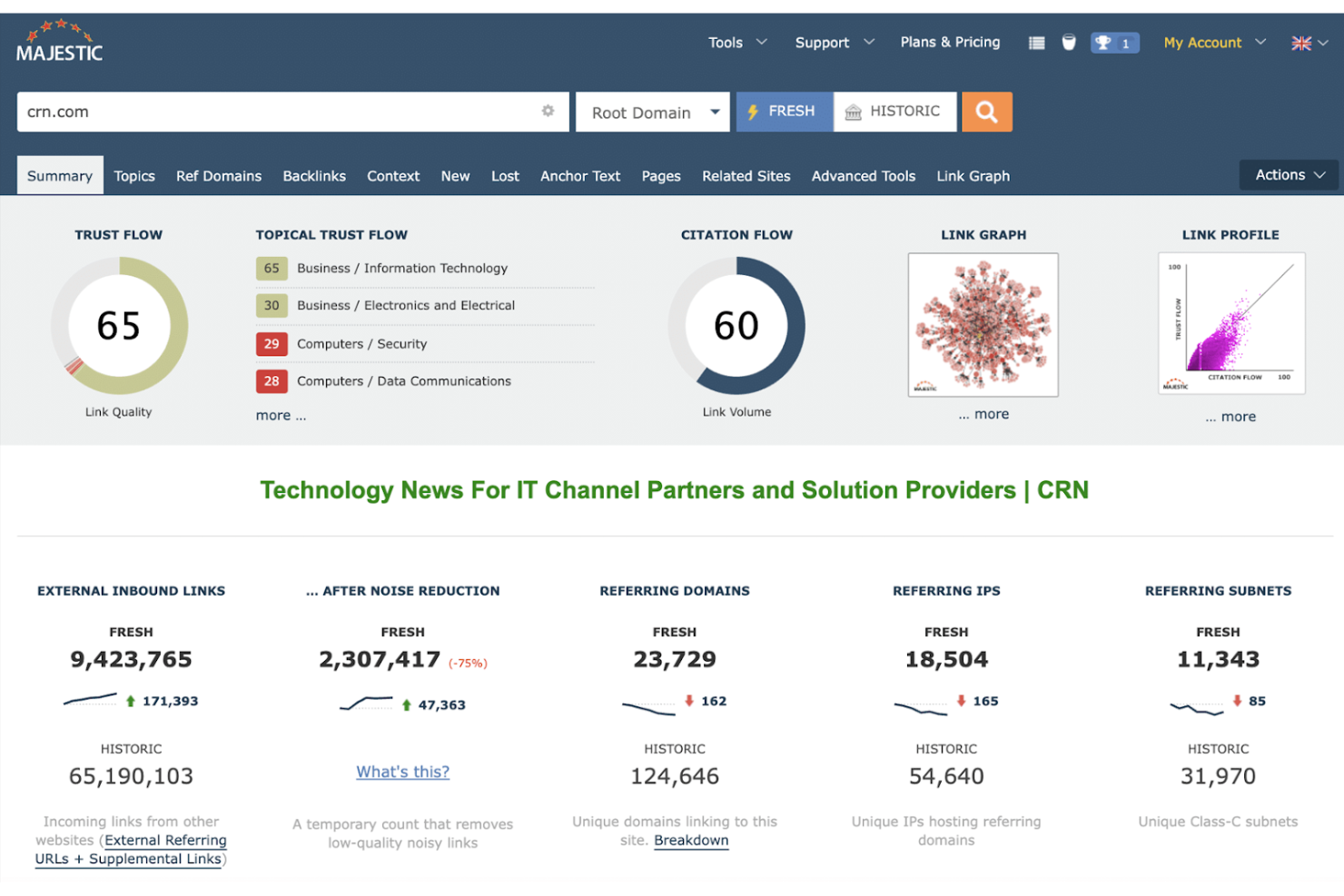
Task: Click 'Business / Electronics and Electrical' topic
Action: point(406,306)
